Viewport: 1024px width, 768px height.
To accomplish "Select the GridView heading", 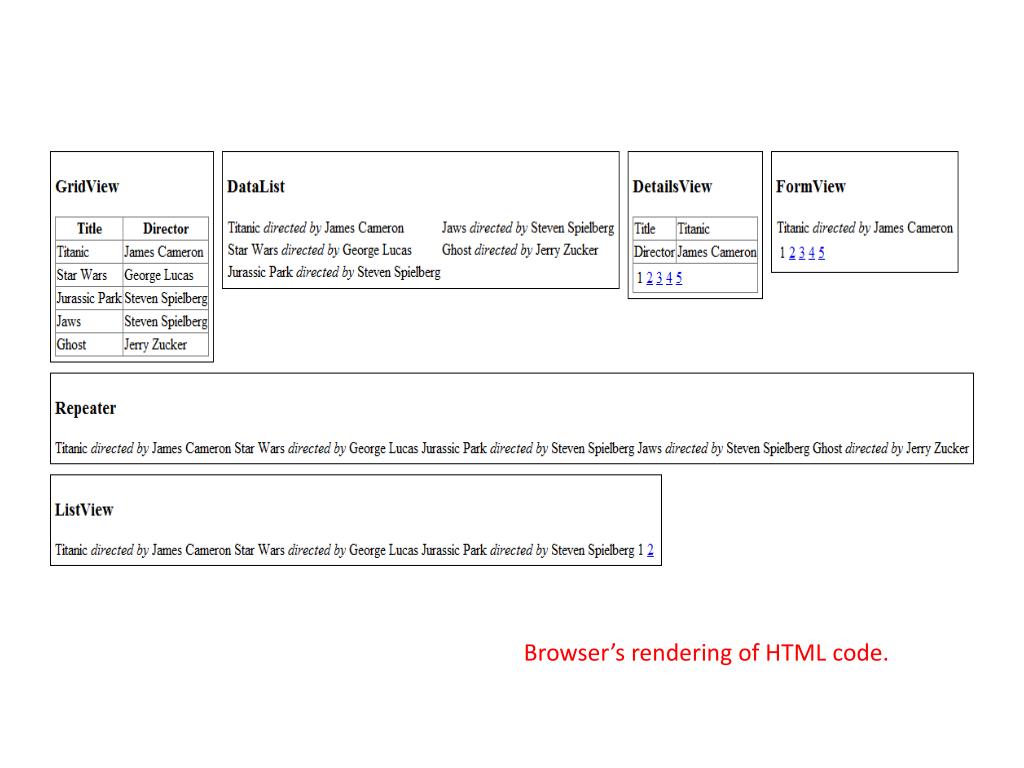I will coord(88,187).
